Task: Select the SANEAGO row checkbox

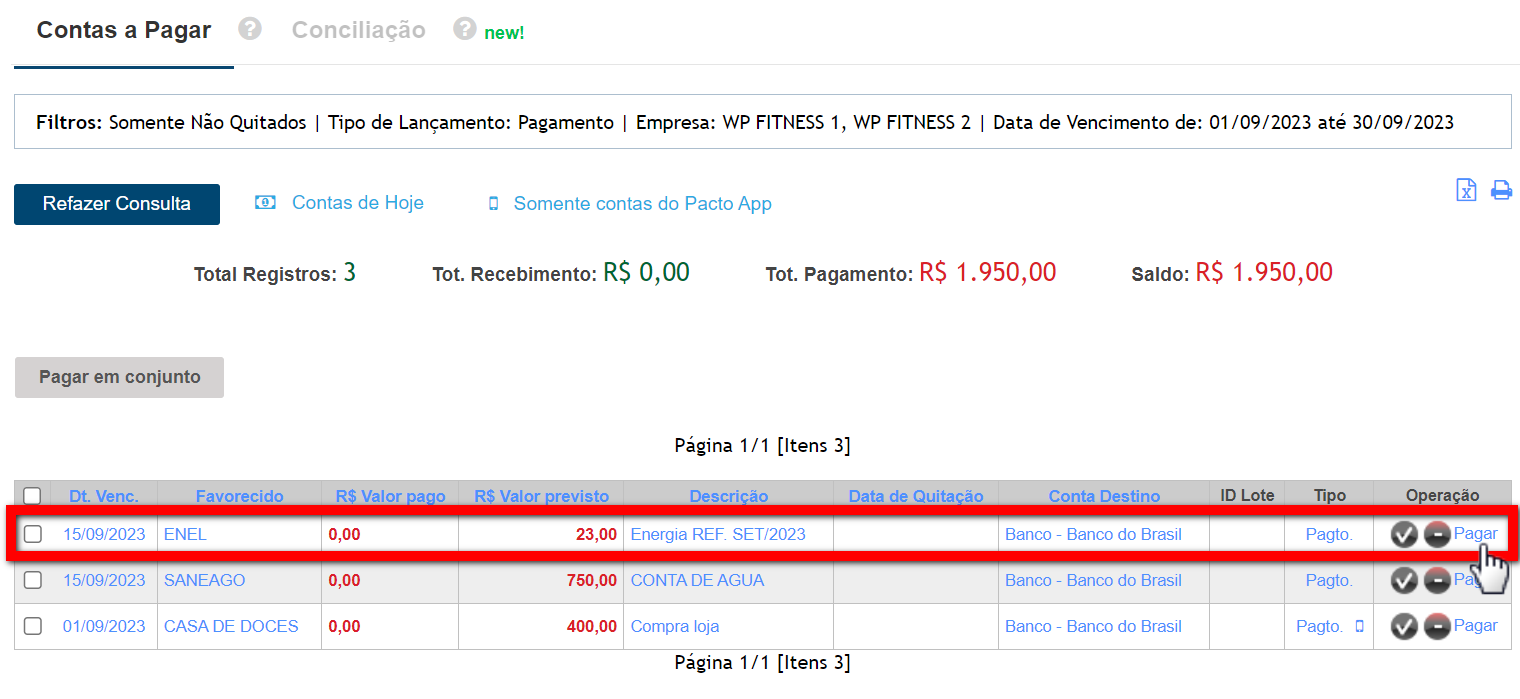Action: (x=33, y=581)
